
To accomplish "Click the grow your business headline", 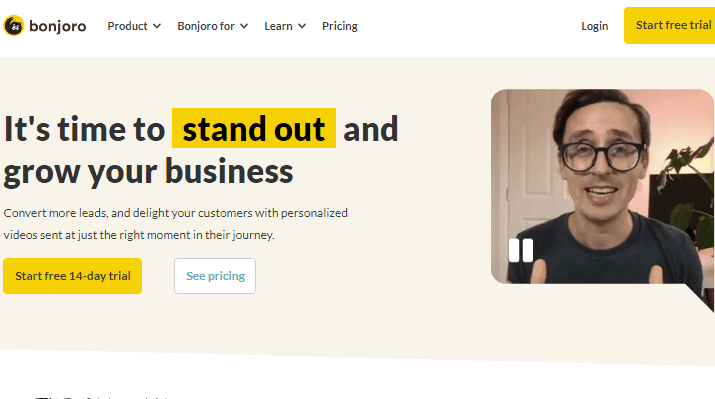I will point(148,171).
